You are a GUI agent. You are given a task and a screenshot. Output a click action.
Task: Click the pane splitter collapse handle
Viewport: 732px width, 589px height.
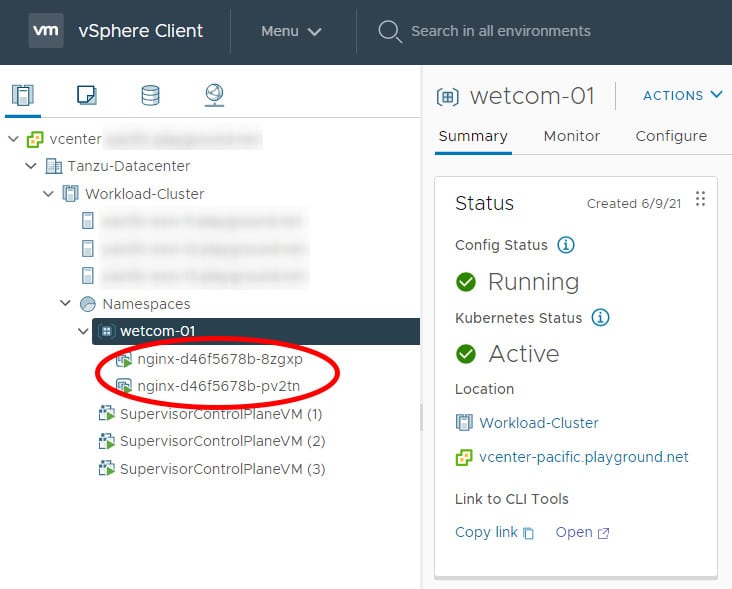click(x=421, y=417)
